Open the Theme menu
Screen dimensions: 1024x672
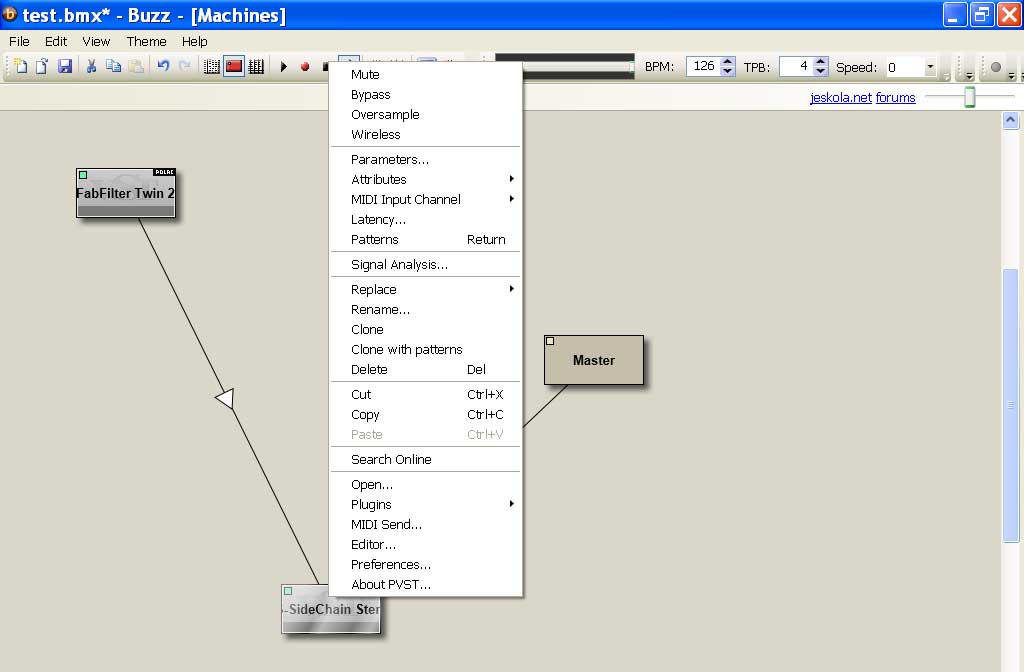click(x=146, y=41)
